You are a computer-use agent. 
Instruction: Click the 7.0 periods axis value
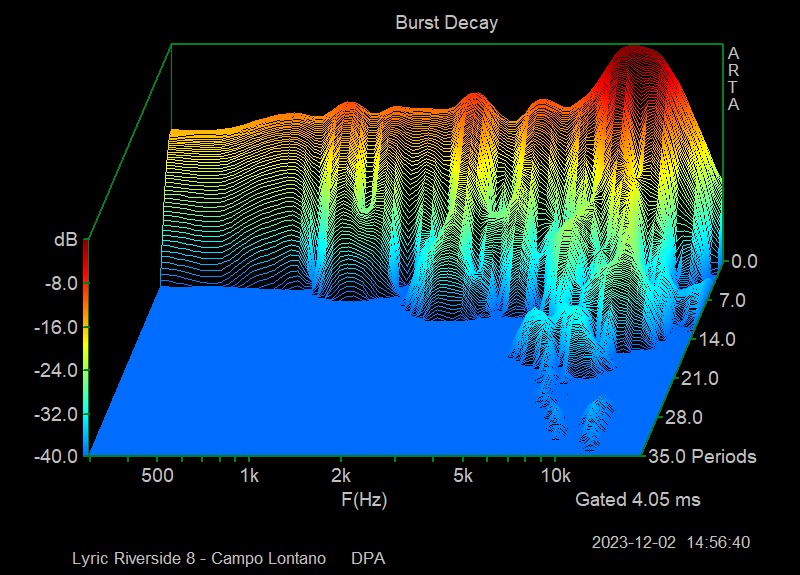732,300
